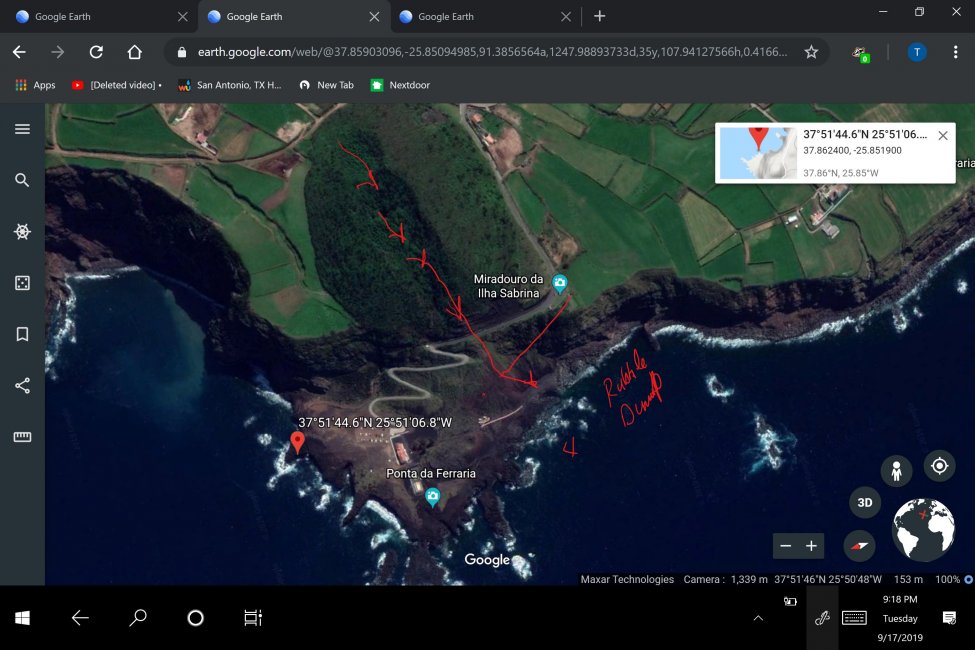Open the Action Center notifications
975x650 pixels.
point(949,618)
